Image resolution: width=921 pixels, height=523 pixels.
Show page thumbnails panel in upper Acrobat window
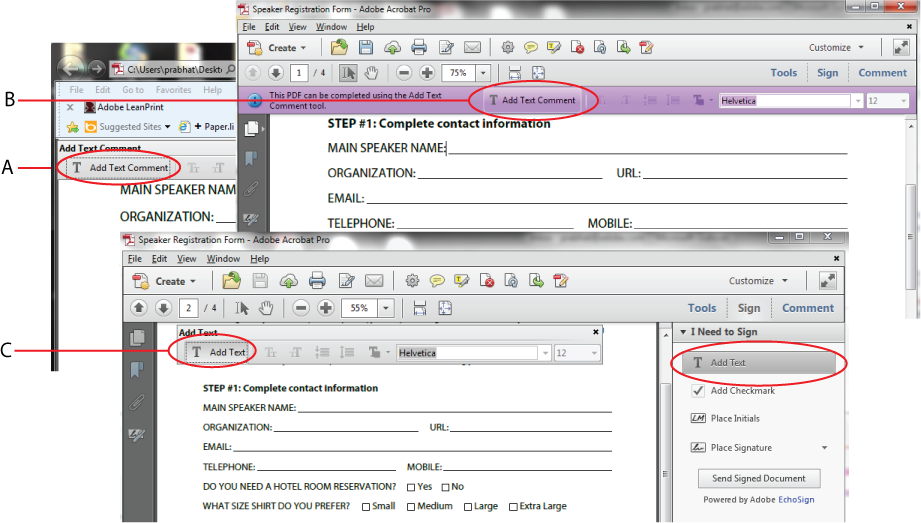[x=251, y=128]
